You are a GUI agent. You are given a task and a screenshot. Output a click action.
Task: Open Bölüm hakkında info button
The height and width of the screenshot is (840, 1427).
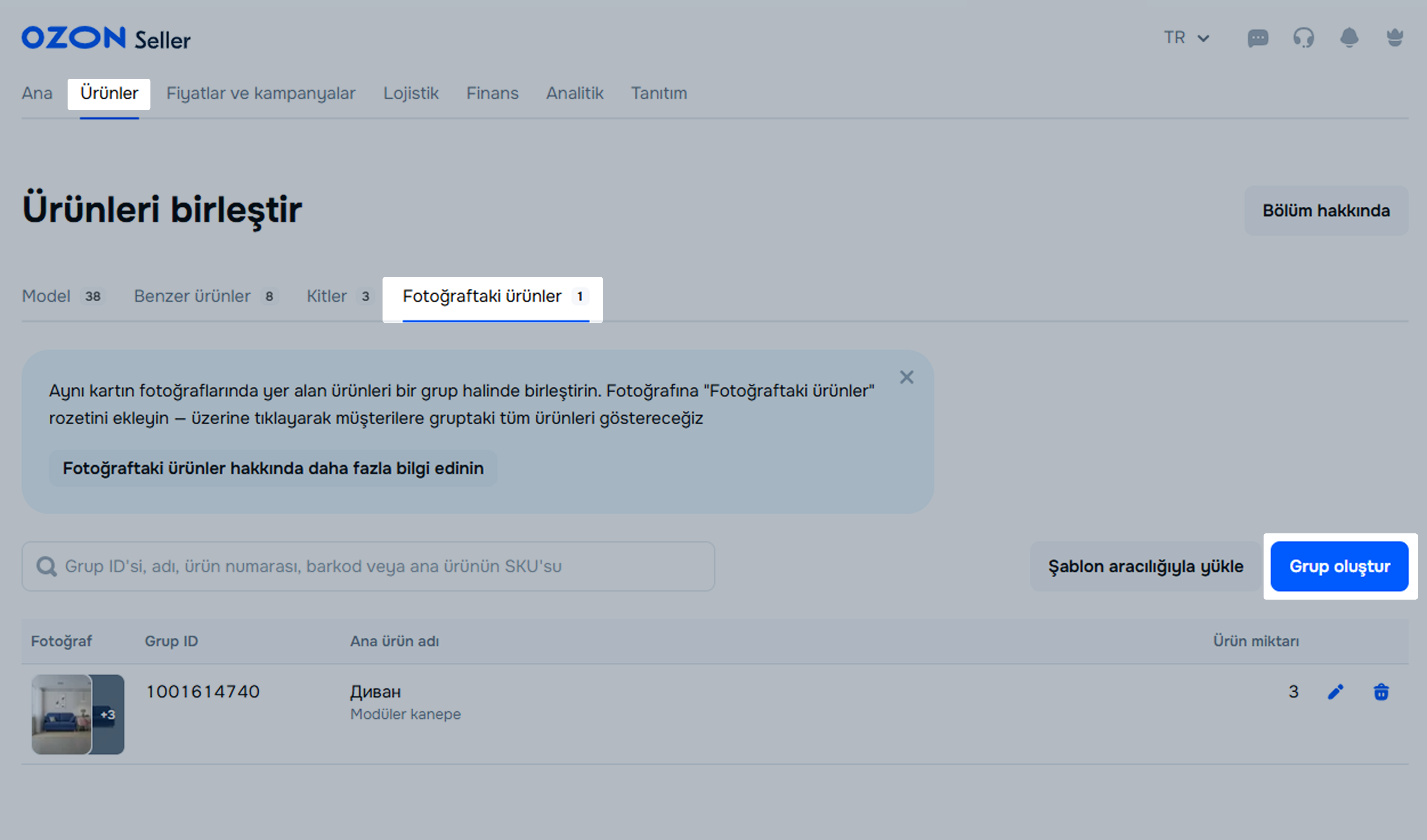pyautogui.click(x=1326, y=210)
